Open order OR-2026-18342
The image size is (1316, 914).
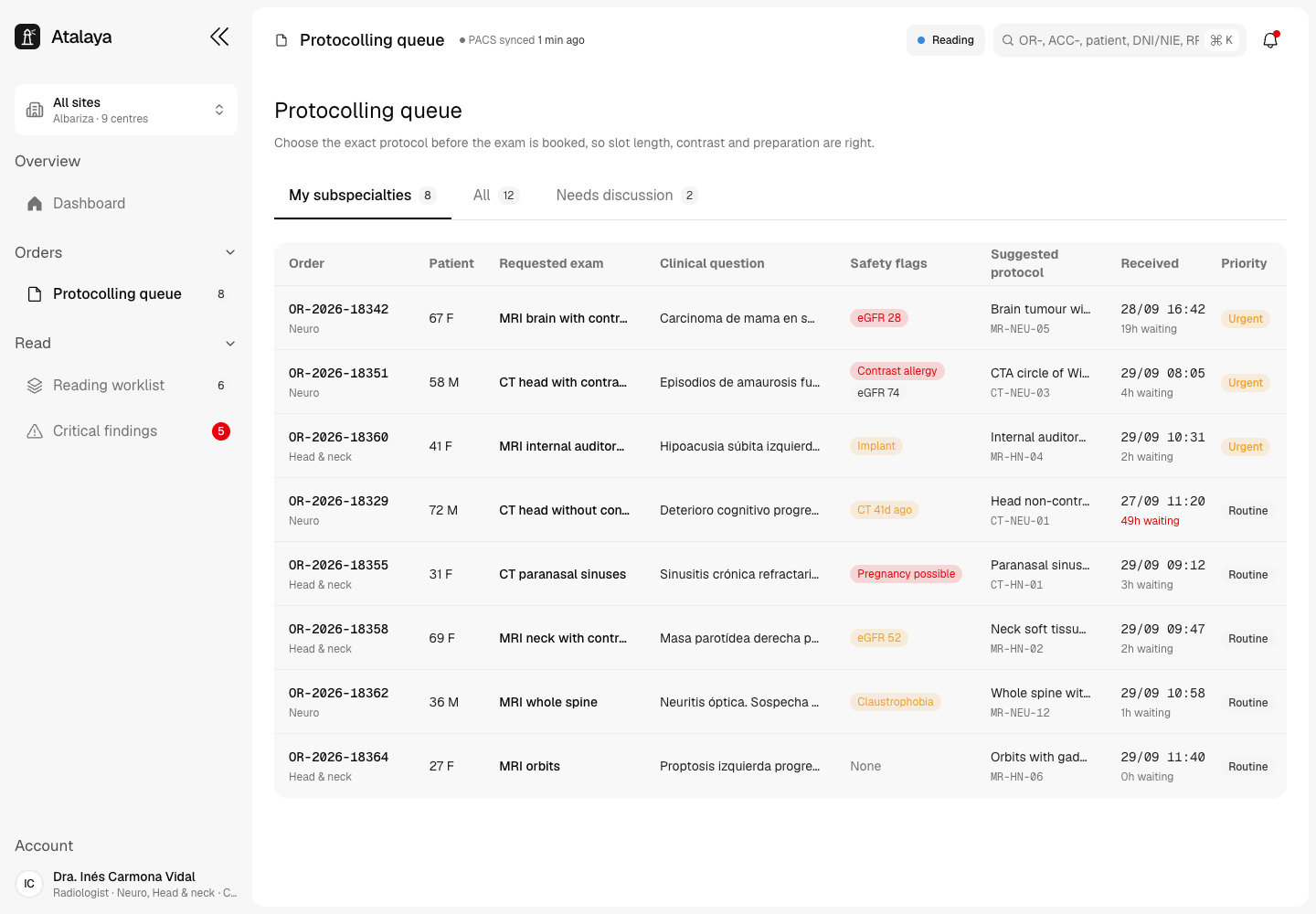pyautogui.click(x=338, y=309)
